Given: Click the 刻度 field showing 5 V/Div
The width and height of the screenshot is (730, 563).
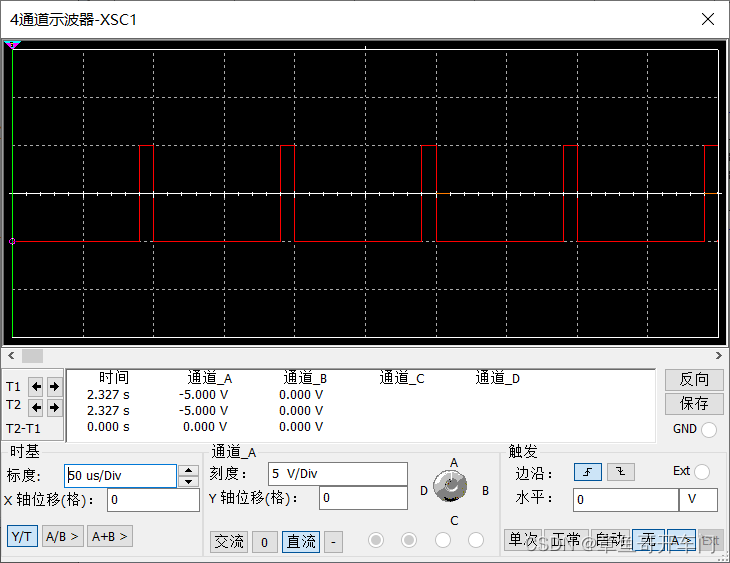Looking at the screenshot, I should click(x=338, y=474).
